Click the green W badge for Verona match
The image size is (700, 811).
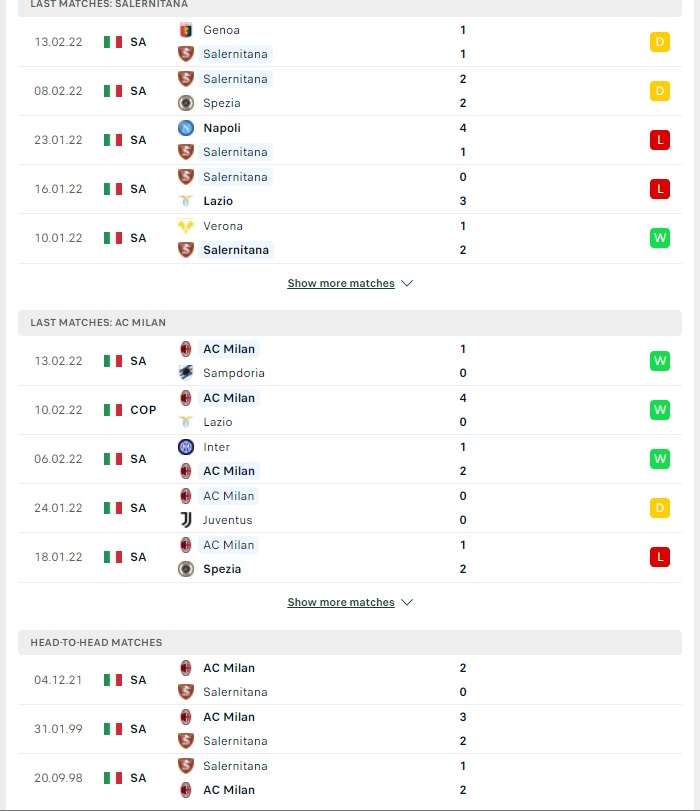660,238
